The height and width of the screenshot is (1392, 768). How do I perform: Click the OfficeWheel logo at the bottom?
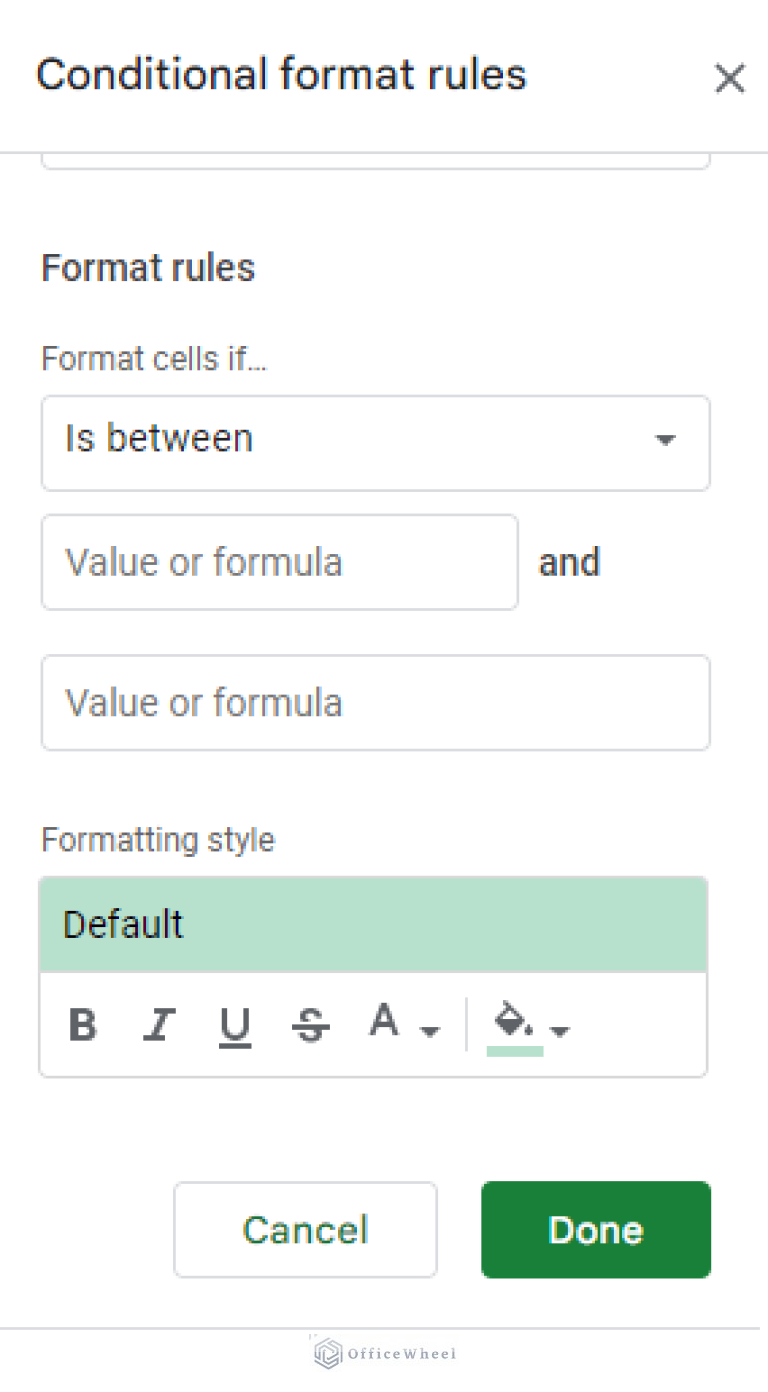(325, 1354)
